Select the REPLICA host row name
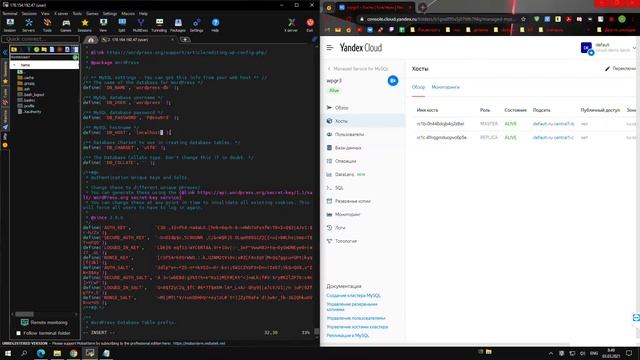Viewport: 640px width, 360px height. tap(441, 138)
